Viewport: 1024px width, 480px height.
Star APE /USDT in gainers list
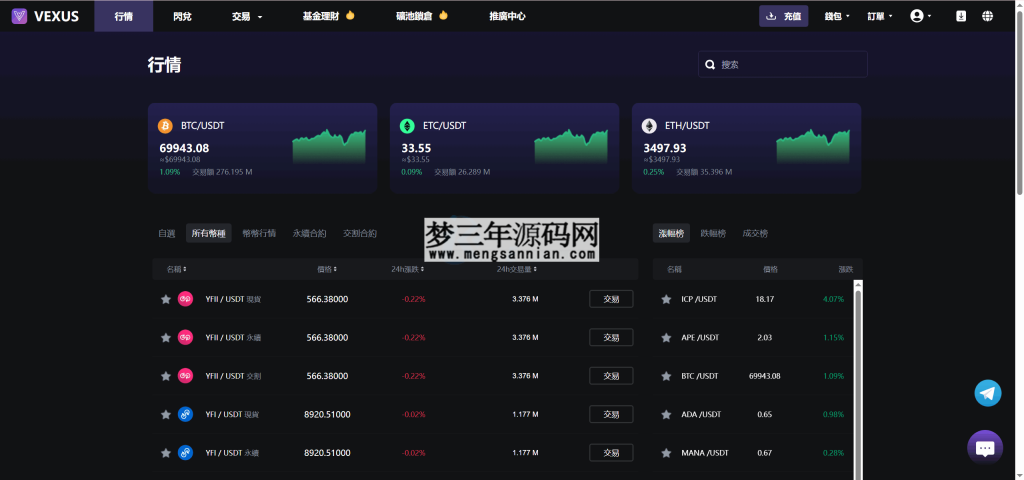pyautogui.click(x=666, y=338)
